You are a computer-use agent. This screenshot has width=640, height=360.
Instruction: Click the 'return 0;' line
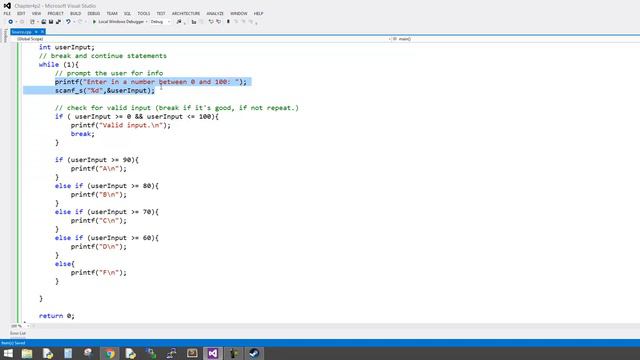[x=57, y=316]
